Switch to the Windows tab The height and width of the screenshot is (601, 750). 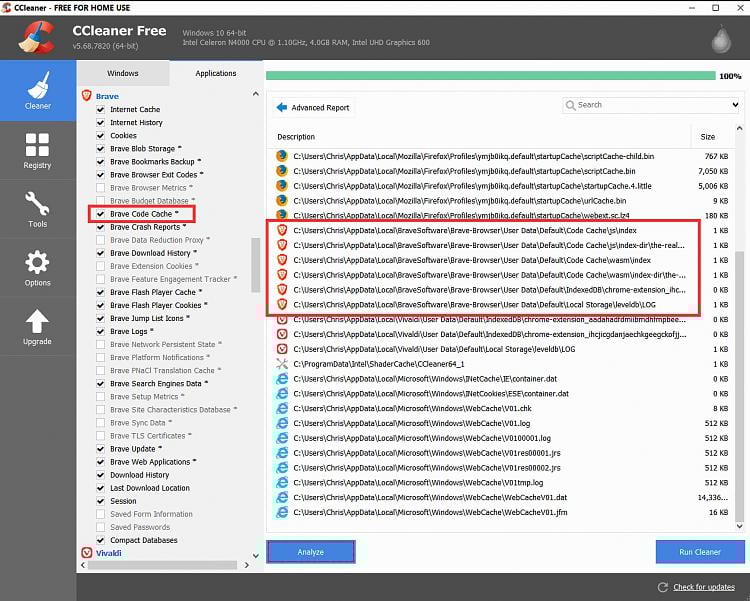point(123,73)
